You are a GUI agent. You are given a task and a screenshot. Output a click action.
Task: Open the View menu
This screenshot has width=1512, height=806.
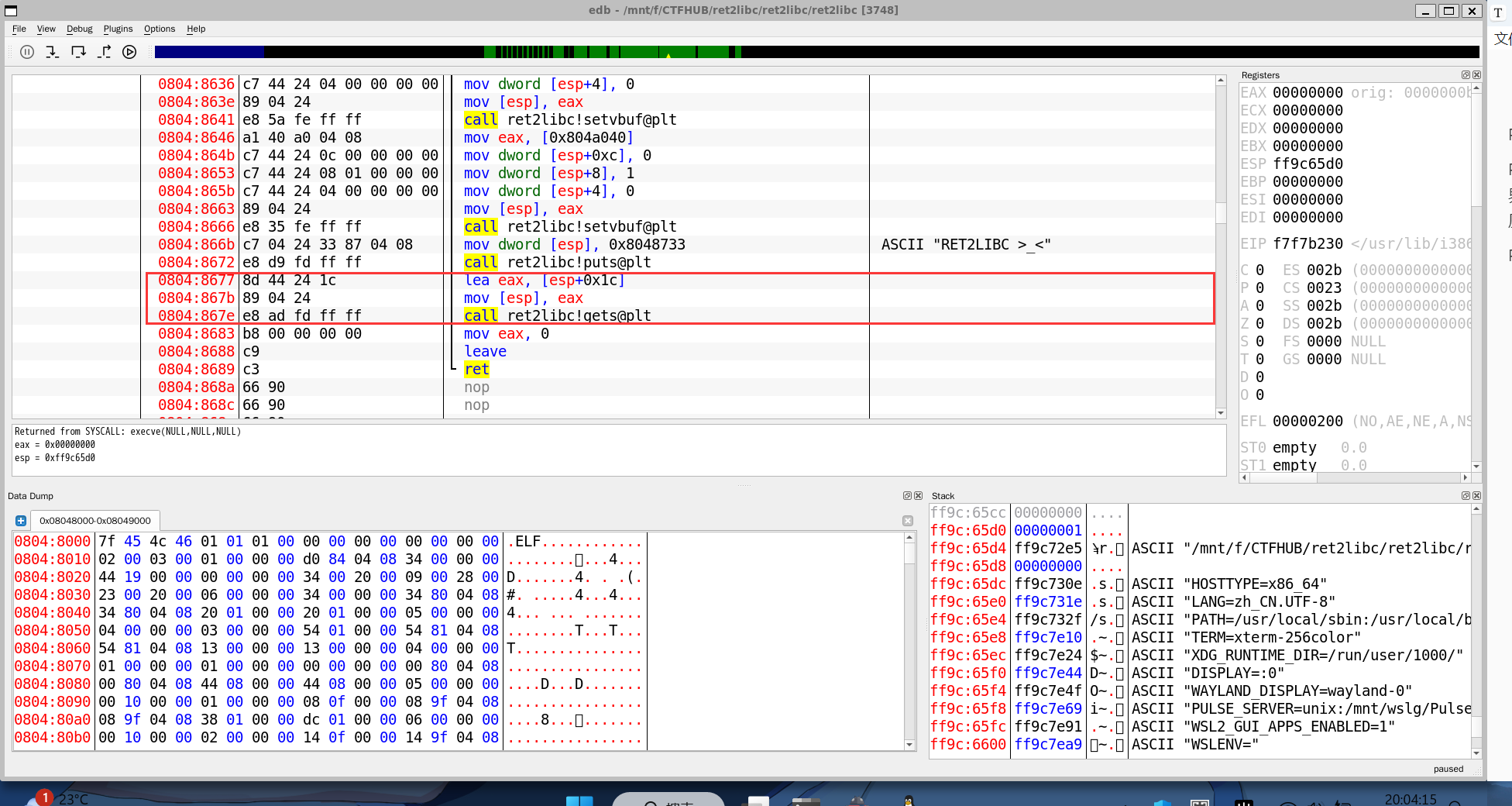46,29
